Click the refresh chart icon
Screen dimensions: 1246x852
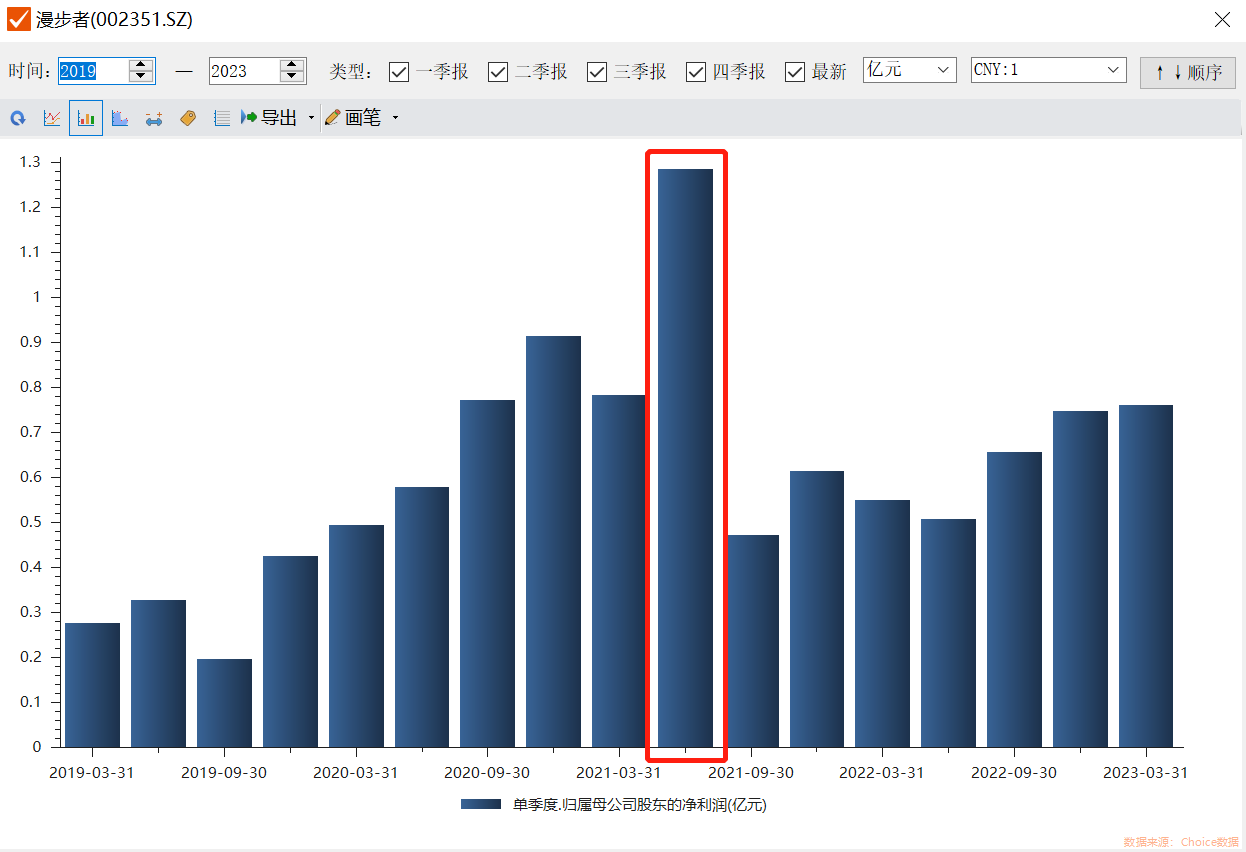(18, 118)
